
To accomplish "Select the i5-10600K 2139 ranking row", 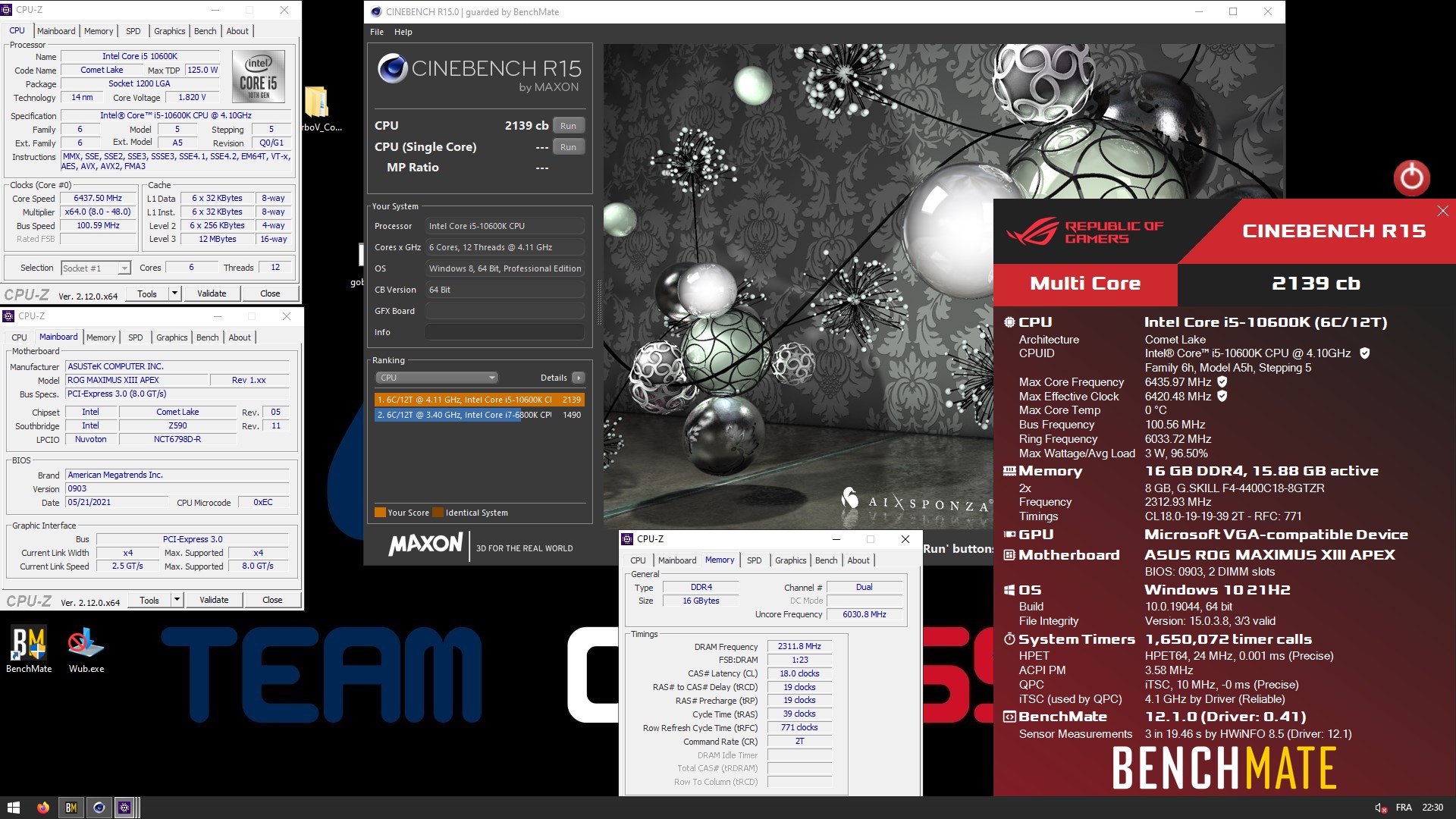I will (479, 400).
